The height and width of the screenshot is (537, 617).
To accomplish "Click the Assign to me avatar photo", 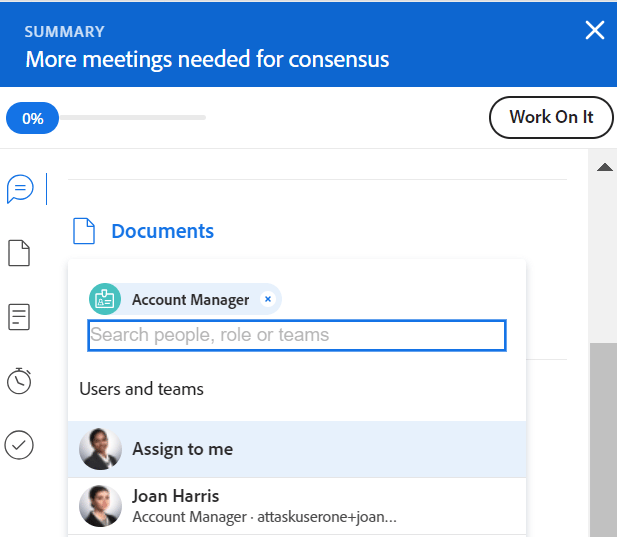I will (100, 449).
